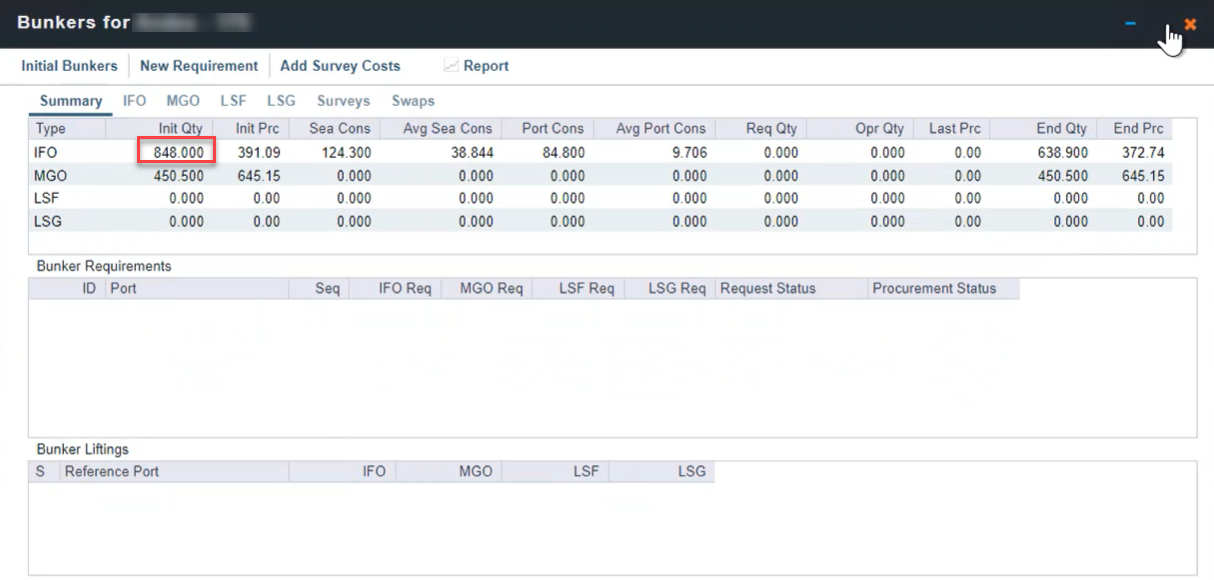
Task: Switch to the IFO tab
Action: [134, 101]
